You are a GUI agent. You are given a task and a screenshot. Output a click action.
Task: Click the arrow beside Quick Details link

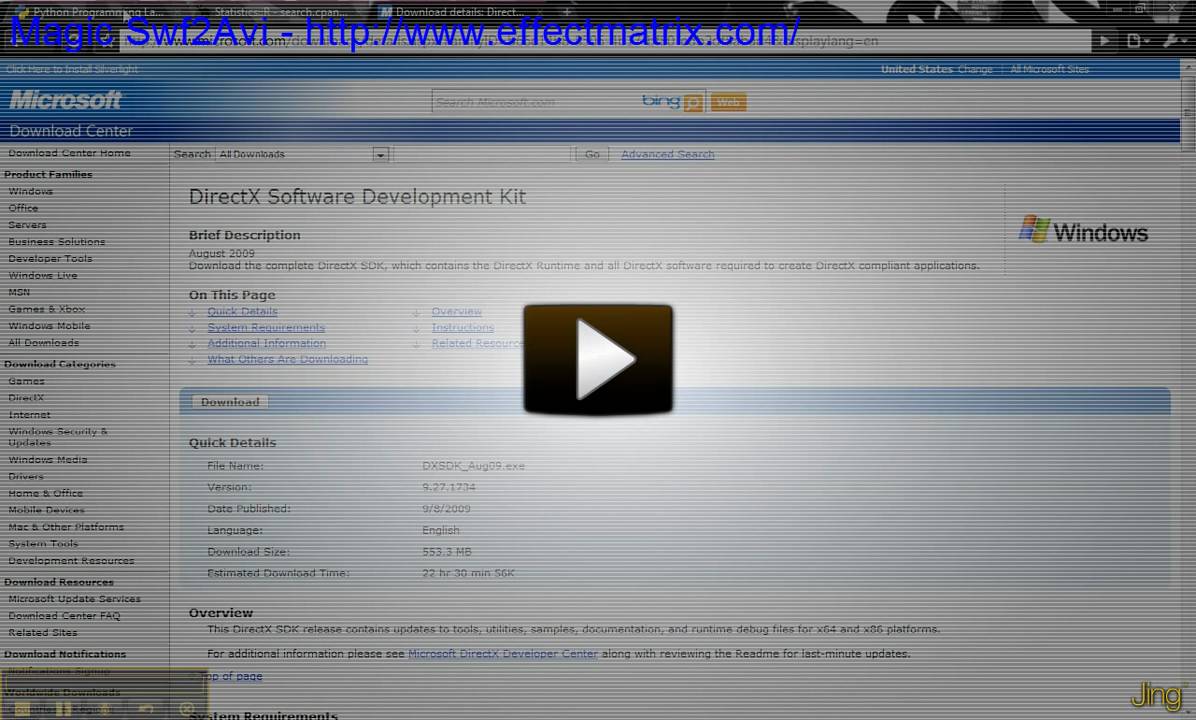[x=193, y=312]
